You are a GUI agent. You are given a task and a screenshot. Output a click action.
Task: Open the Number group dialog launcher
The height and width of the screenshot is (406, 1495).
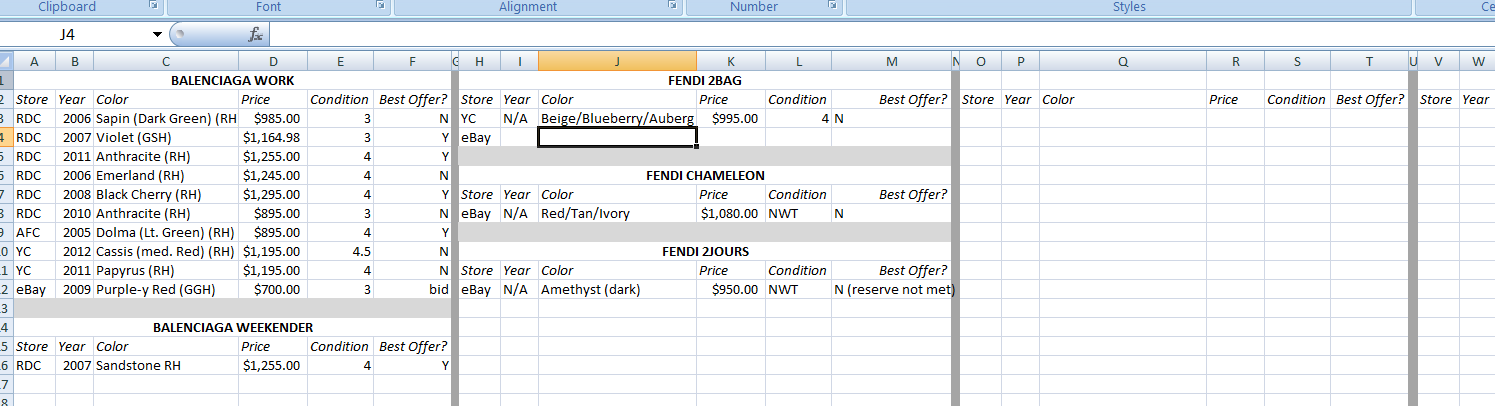click(x=832, y=6)
